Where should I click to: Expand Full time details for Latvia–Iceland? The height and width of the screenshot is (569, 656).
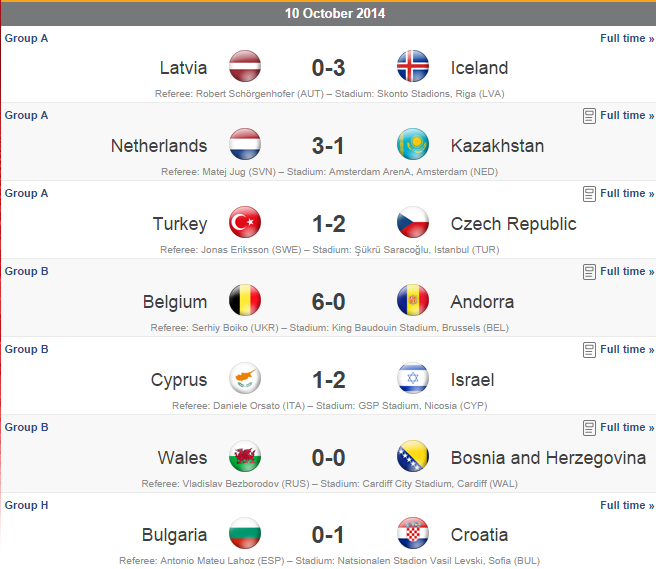click(627, 38)
